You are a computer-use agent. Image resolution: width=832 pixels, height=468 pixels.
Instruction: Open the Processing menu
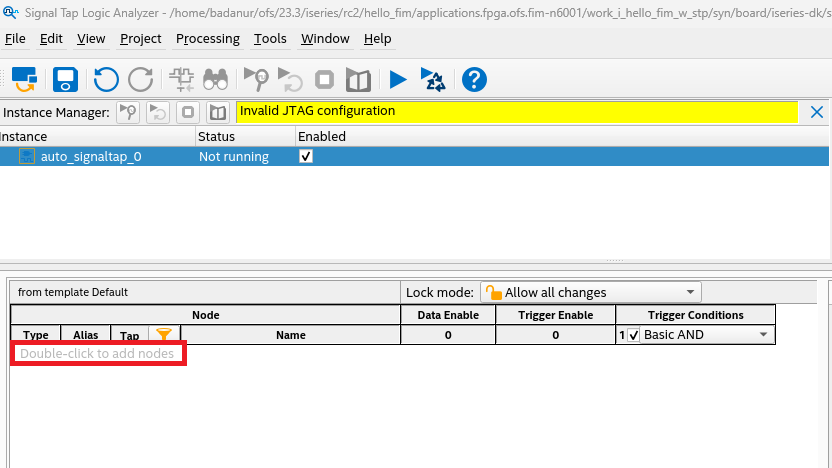(207, 39)
